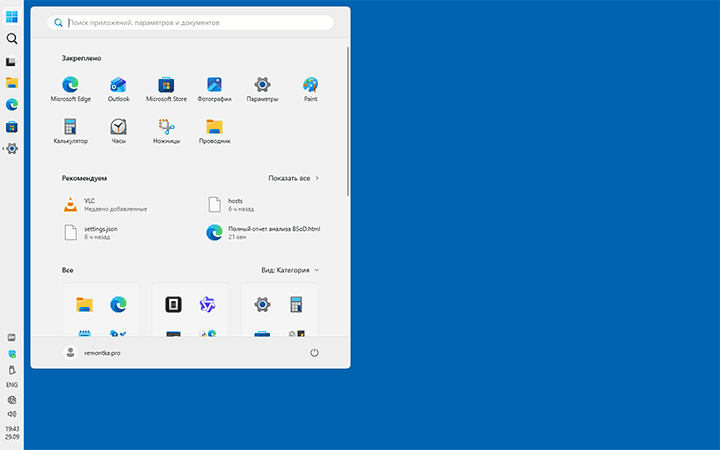The width and height of the screenshot is (720, 450).
Task: Switch the ENG input language indicator
Action: click(12, 385)
